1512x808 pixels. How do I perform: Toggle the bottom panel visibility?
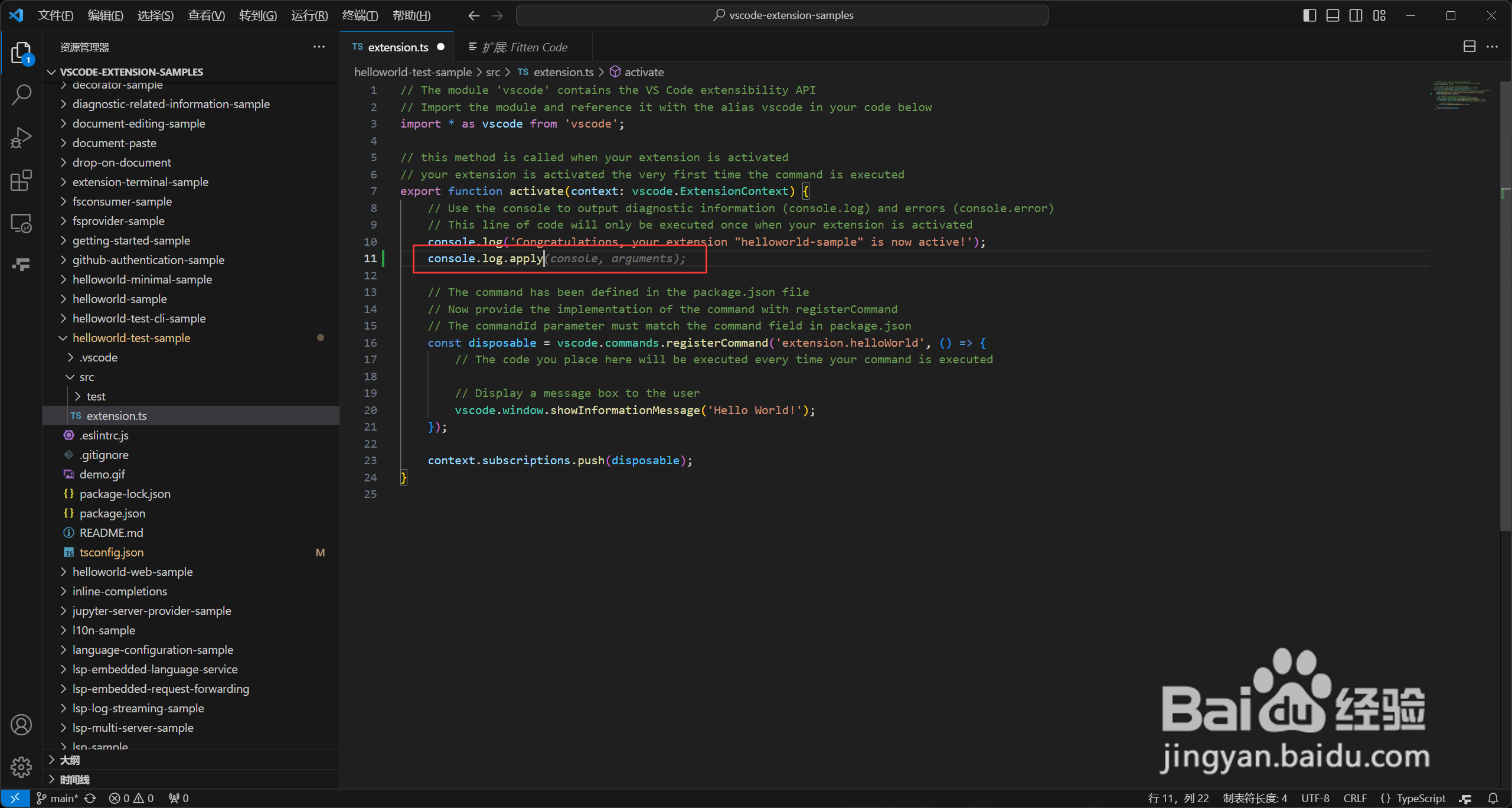click(1333, 15)
